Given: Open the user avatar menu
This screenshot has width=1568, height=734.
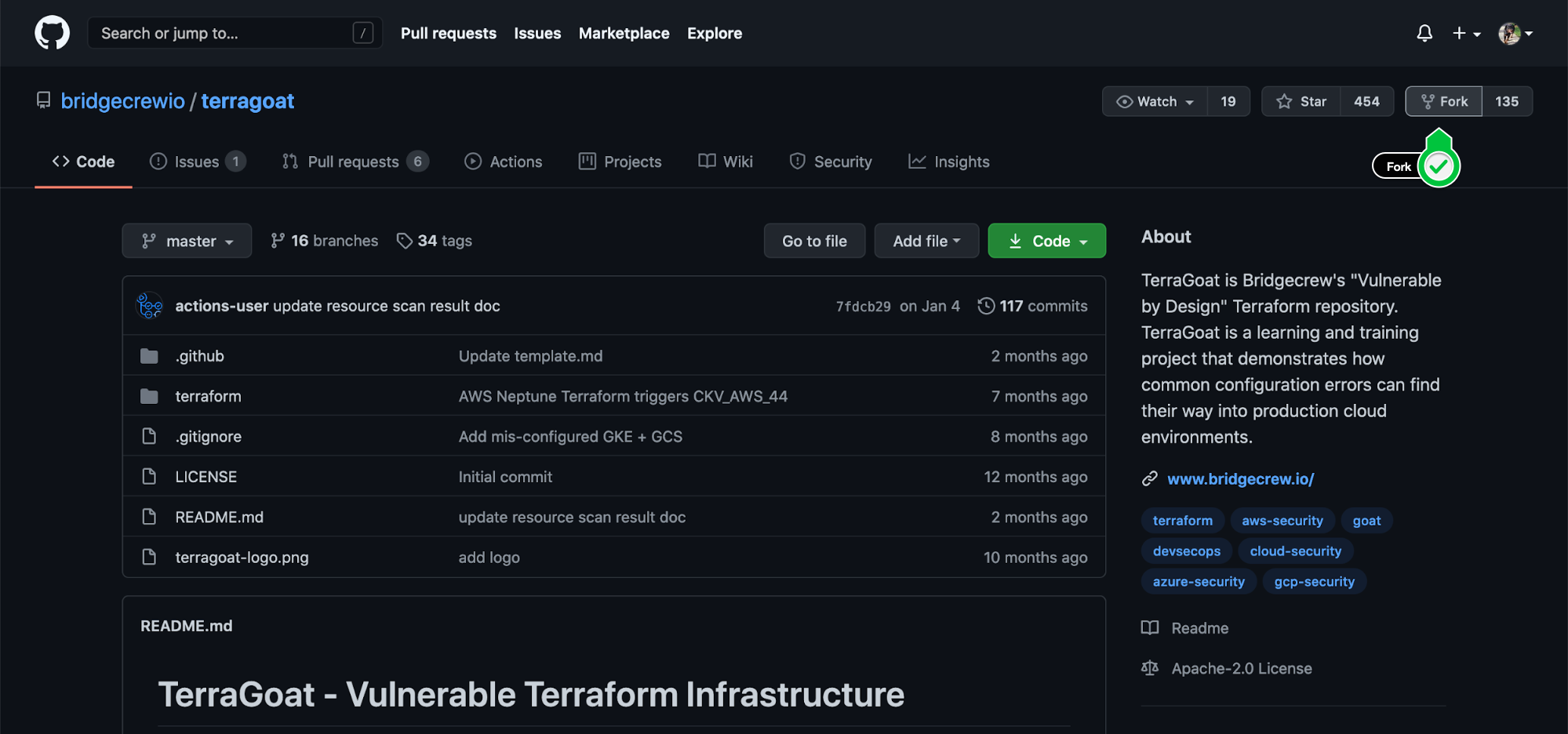Looking at the screenshot, I should tap(1515, 33).
